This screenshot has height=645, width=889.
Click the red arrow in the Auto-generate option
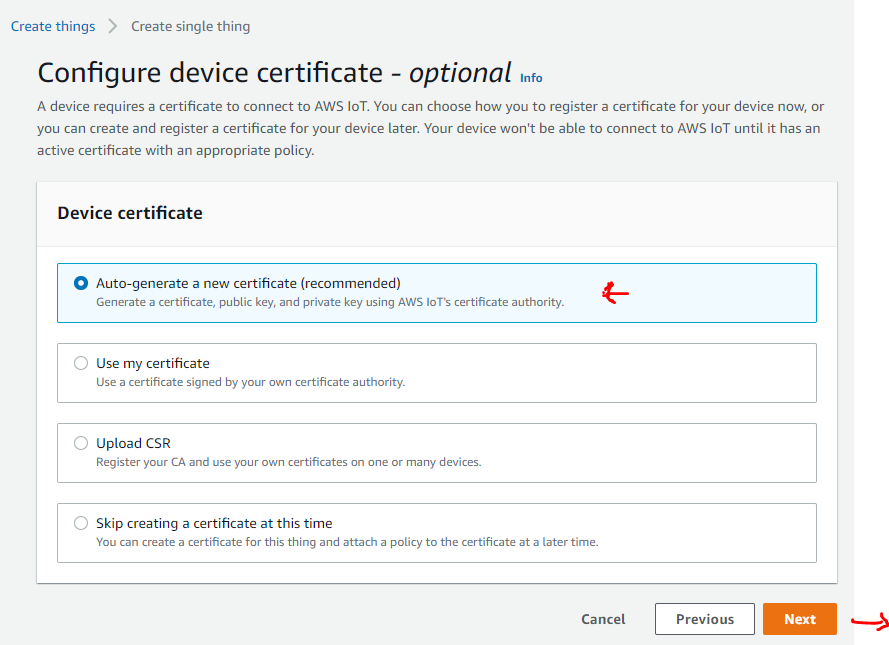pyautogui.click(x=615, y=293)
